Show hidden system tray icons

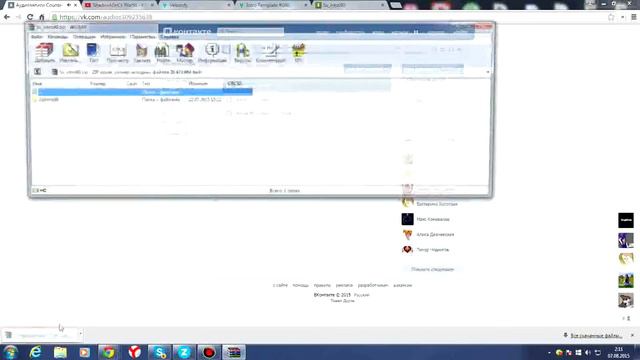coord(549,352)
